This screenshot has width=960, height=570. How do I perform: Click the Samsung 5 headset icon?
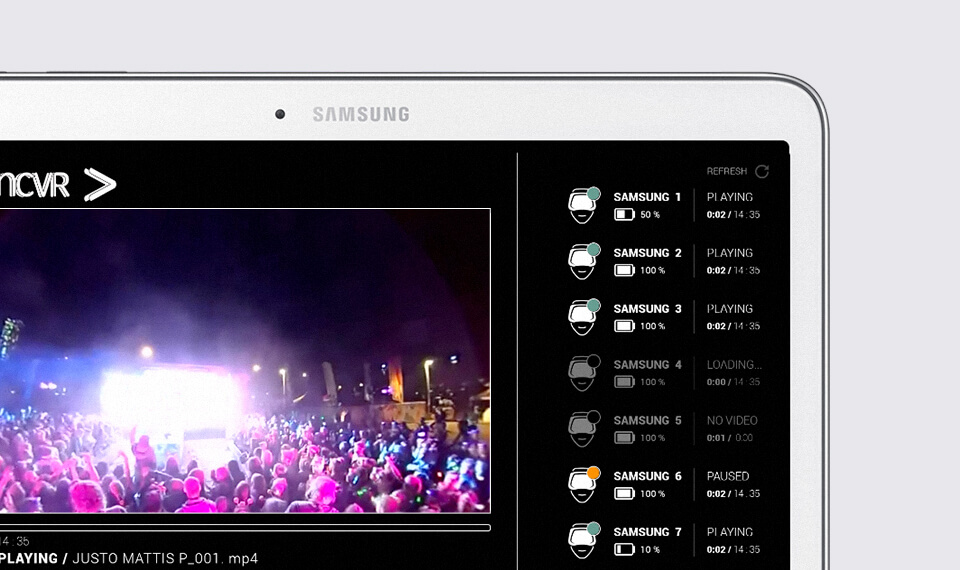[583, 430]
